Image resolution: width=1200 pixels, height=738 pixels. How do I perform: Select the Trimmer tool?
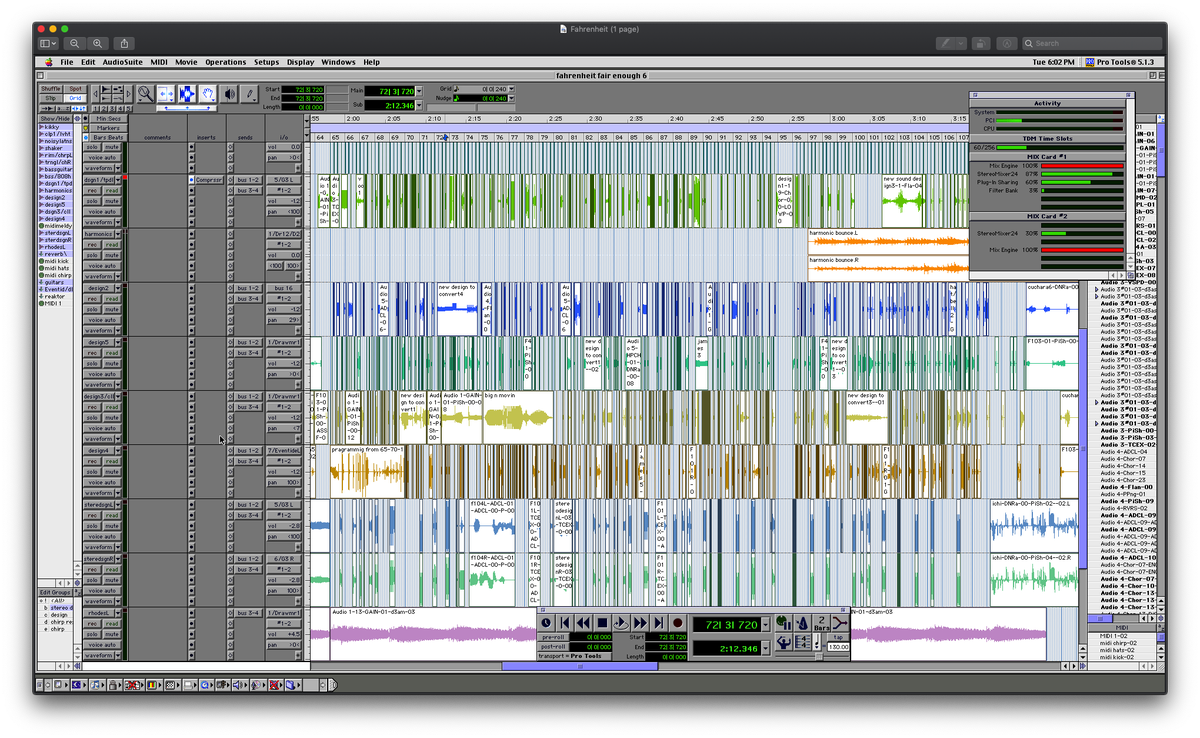pos(166,94)
